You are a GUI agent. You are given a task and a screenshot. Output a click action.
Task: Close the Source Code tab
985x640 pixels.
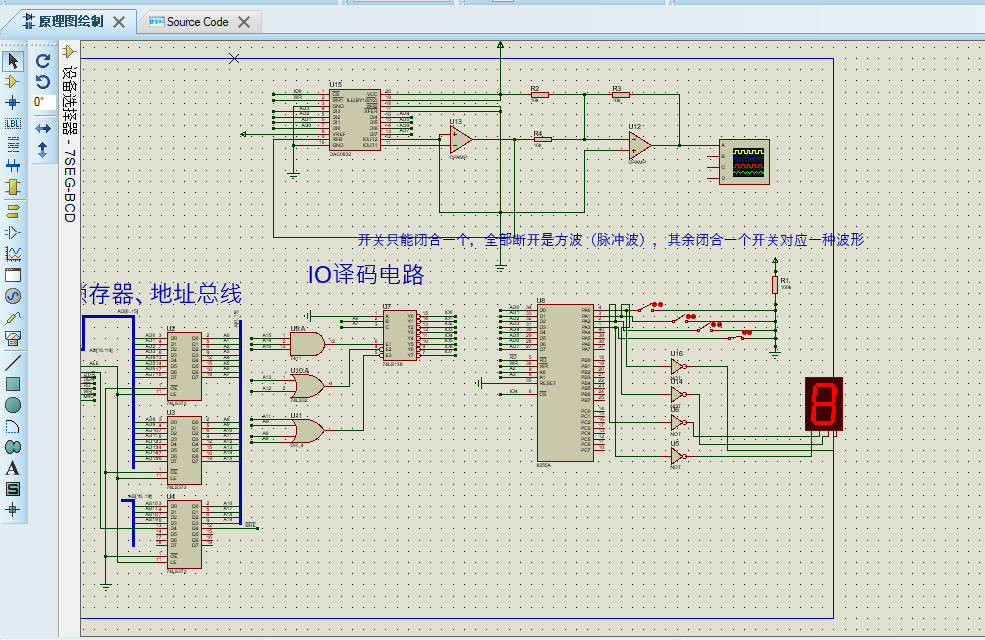[x=244, y=22]
